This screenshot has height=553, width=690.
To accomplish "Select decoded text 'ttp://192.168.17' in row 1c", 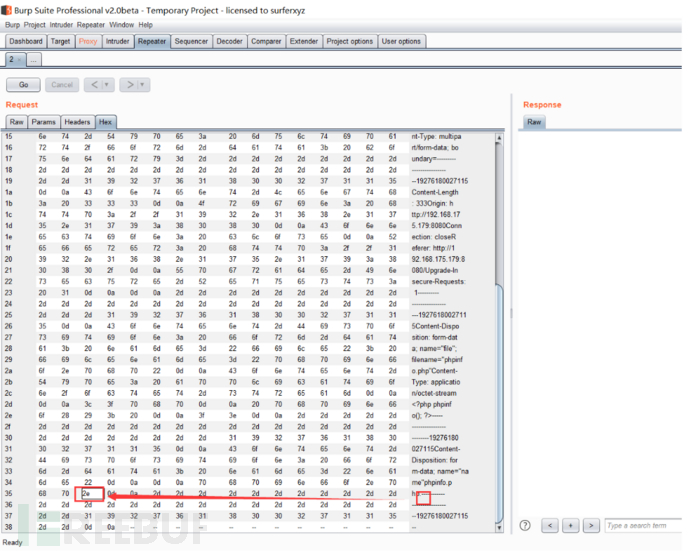I will [436, 215].
